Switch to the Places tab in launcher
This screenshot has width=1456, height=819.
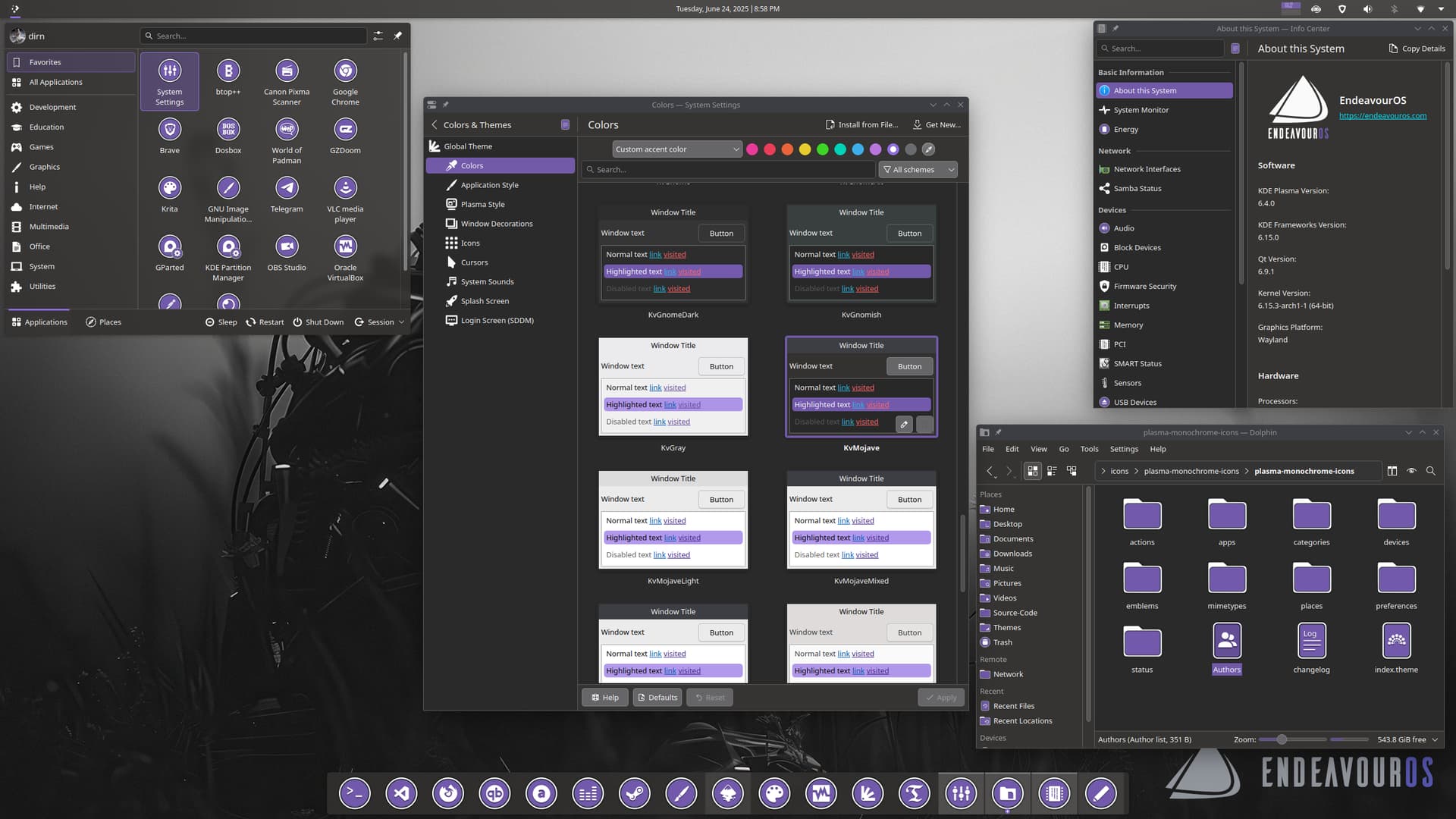click(x=103, y=322)
